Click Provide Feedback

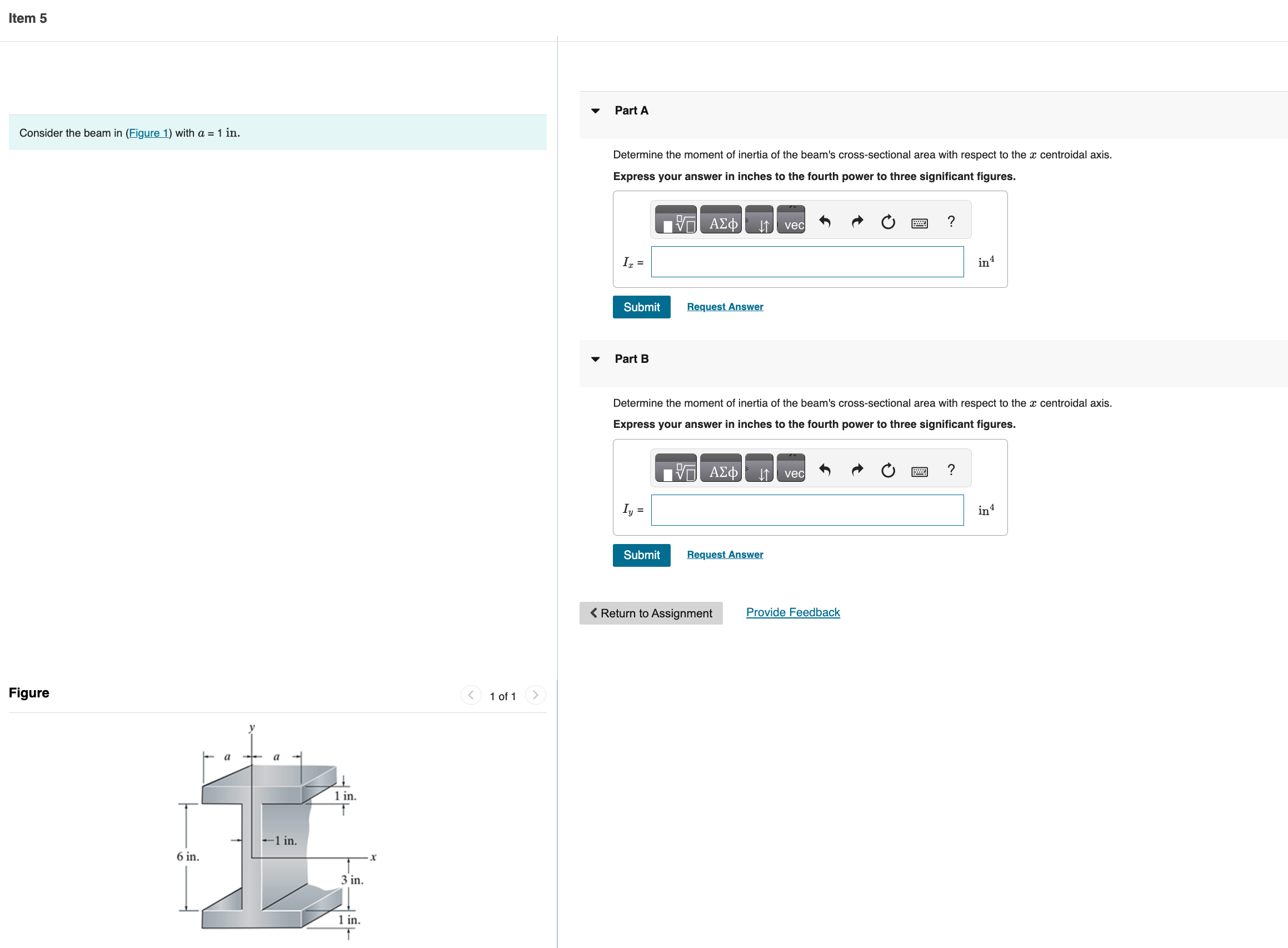click(x=792, y=612)
